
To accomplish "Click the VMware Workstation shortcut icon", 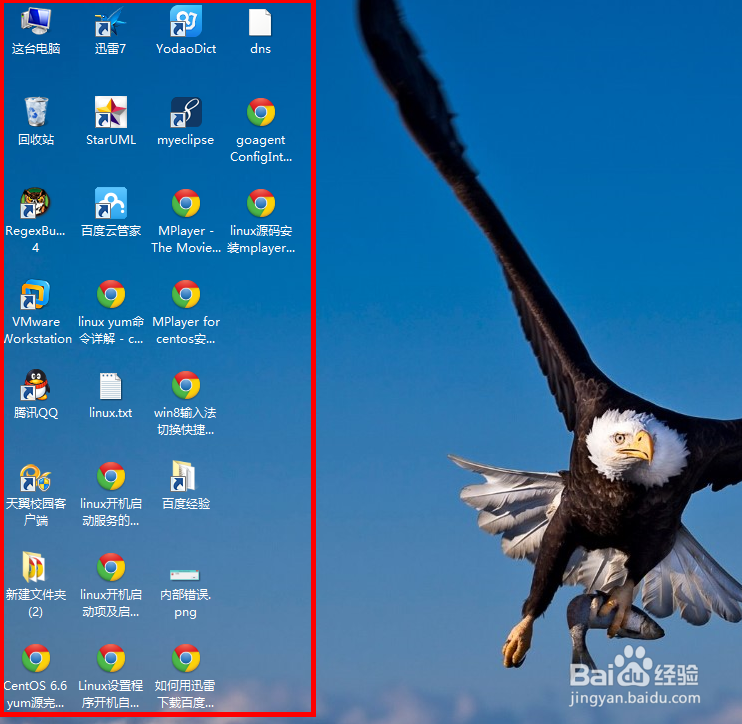I will point(35,294).
